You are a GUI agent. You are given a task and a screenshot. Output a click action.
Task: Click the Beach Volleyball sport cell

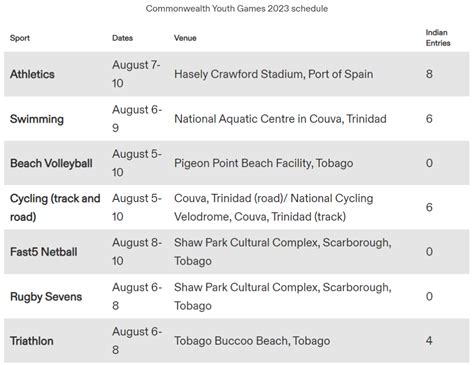51,163
